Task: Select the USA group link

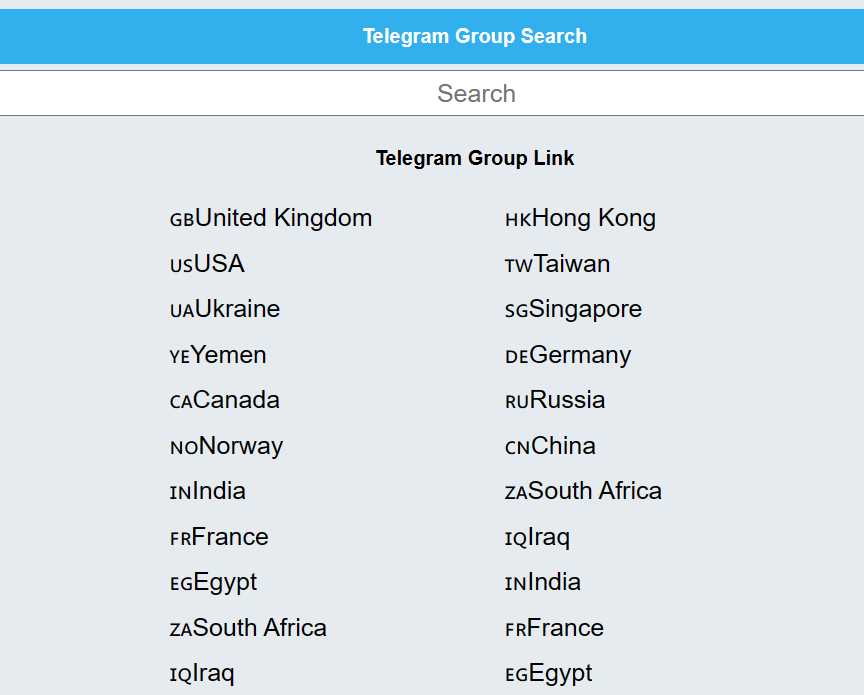Action: pos(207,264)
